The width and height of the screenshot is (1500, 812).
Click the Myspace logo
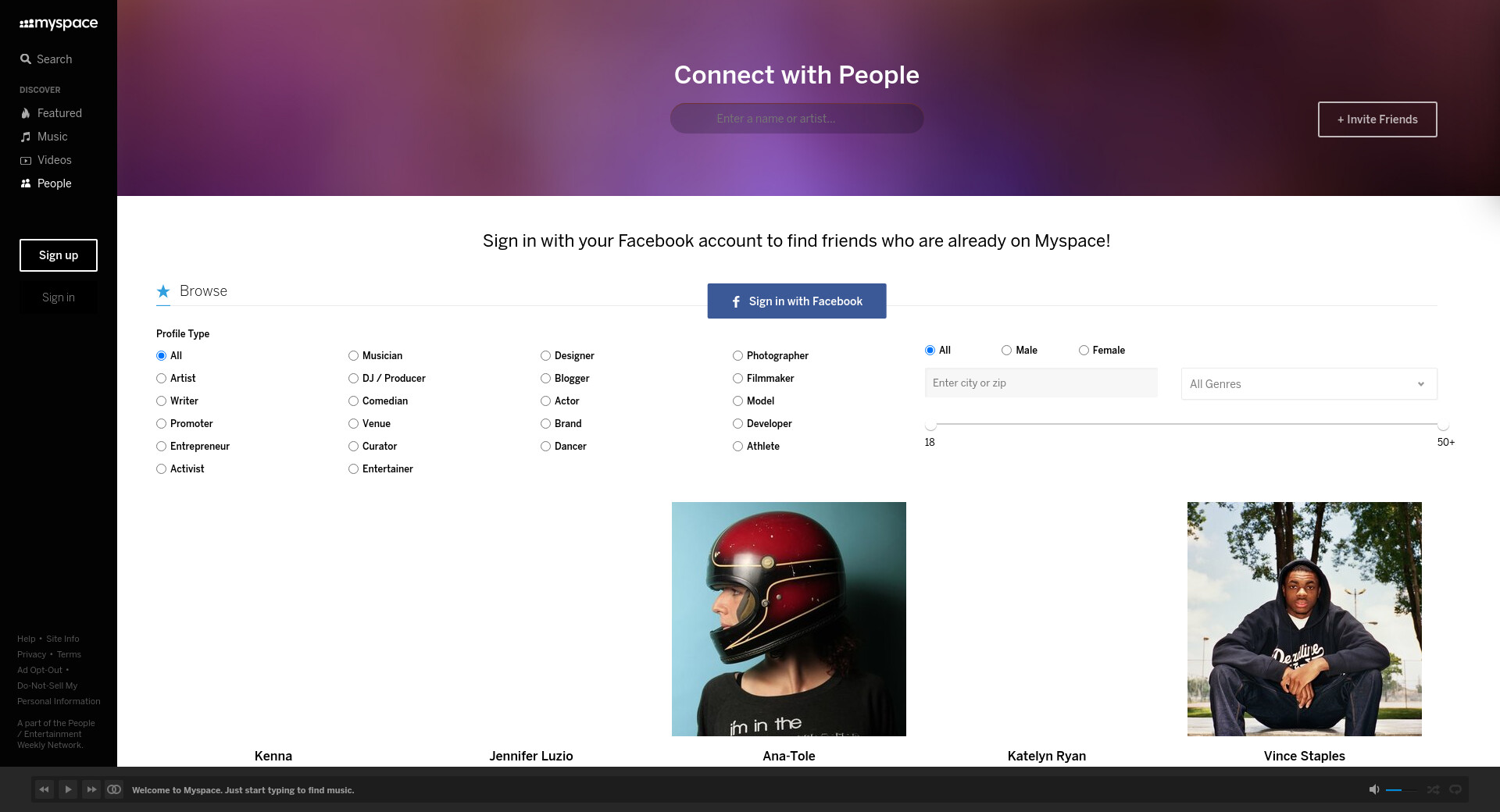pyautogui.click(x=59, y=23)
